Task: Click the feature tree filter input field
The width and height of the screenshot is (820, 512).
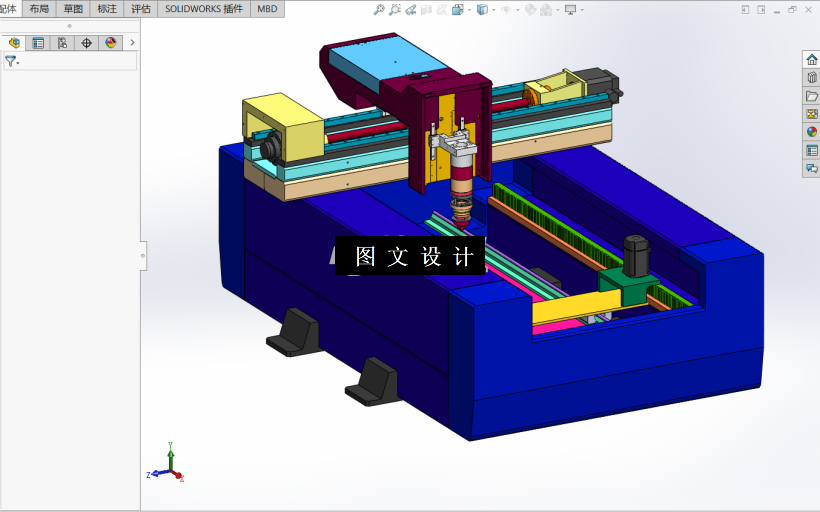Action: tap(70, 61)
